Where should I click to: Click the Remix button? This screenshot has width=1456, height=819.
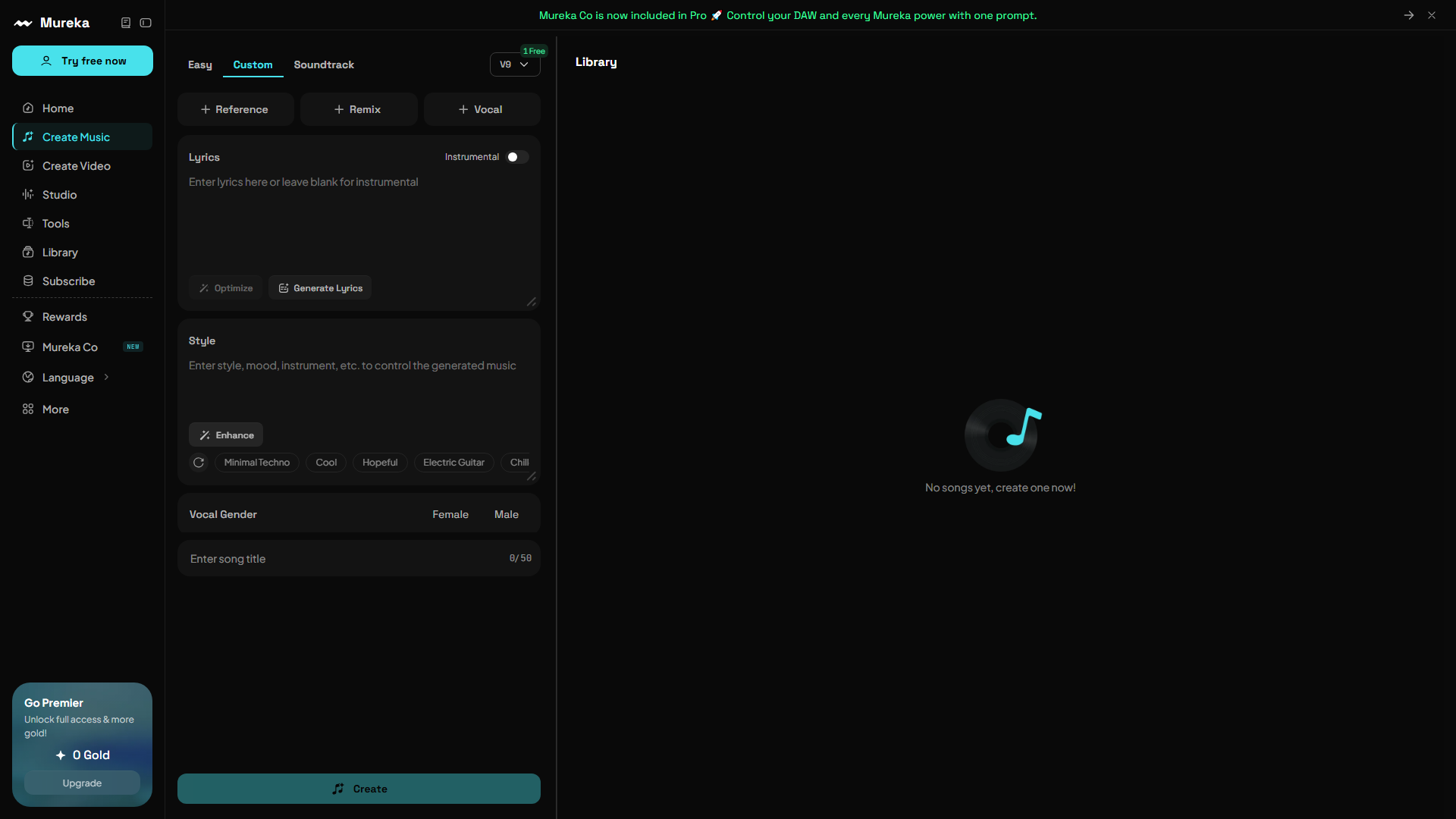[359, 109]
